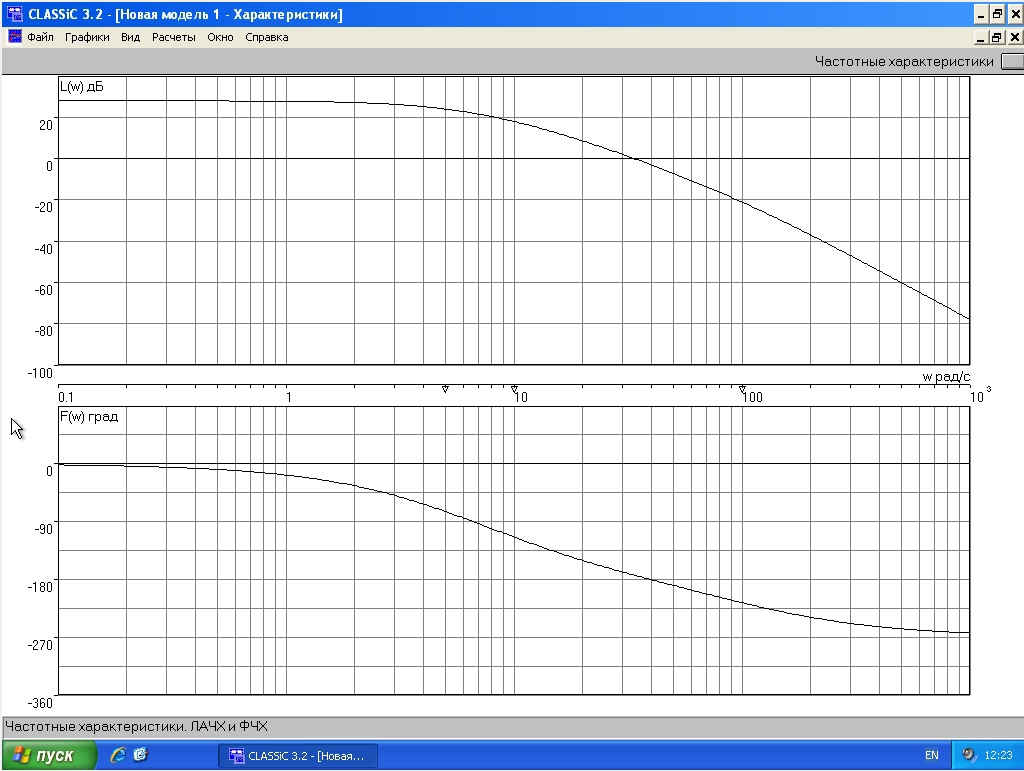Switch to CLASSiC 3.2 taskbar button
The width and height of the screenshot is (1024, 771).
tap(298, 756)
